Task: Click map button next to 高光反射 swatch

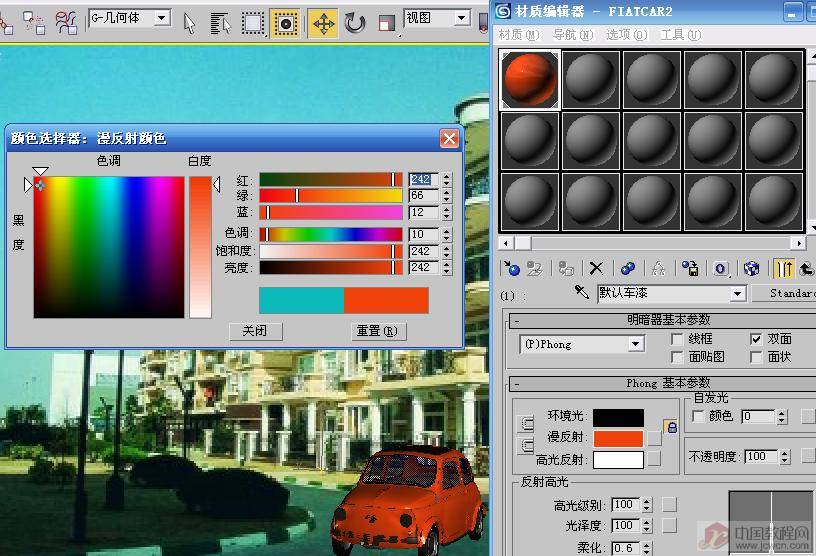Action: coord(655,459)
